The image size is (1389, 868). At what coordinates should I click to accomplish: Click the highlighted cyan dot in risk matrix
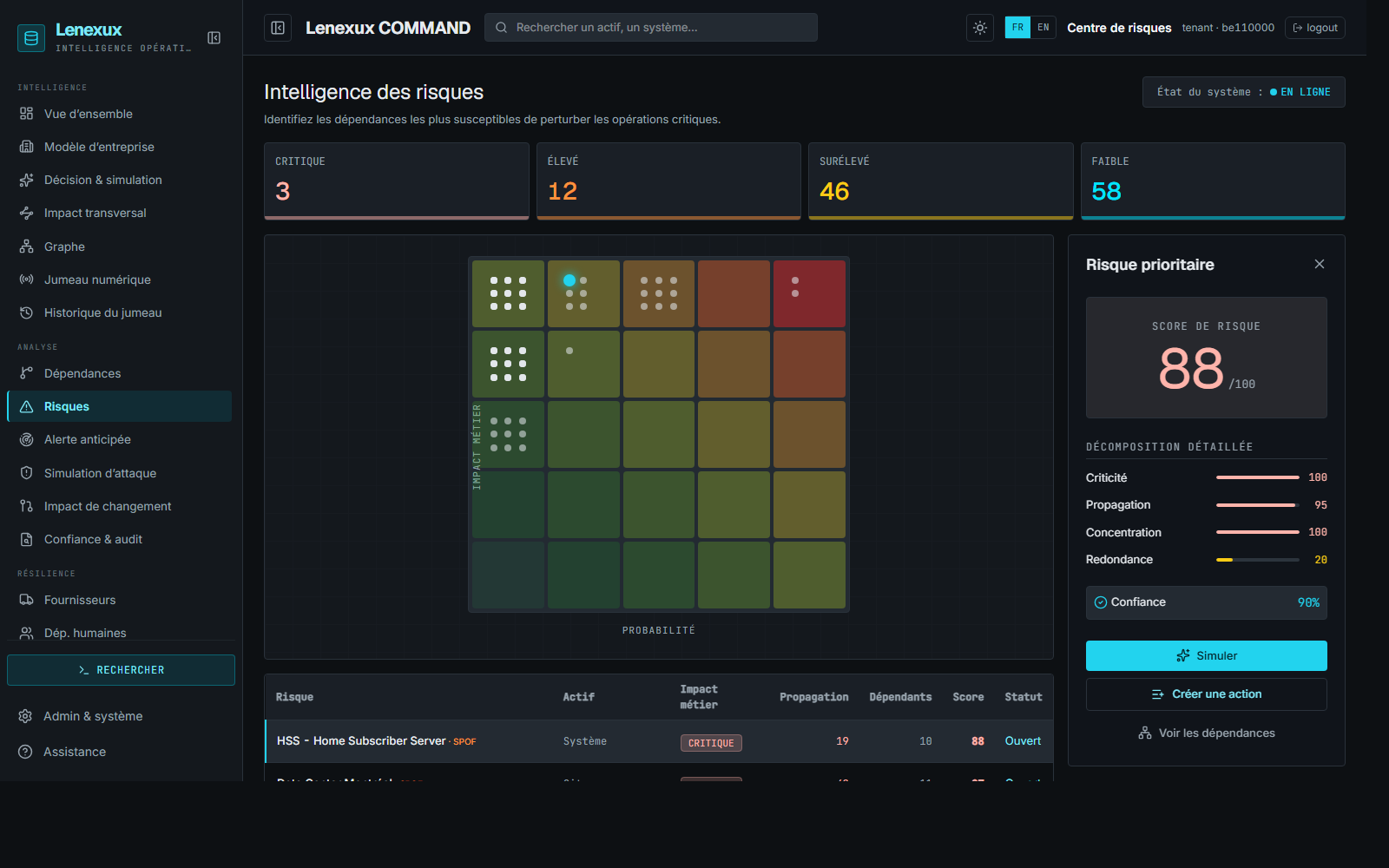[x=569, y=280]
